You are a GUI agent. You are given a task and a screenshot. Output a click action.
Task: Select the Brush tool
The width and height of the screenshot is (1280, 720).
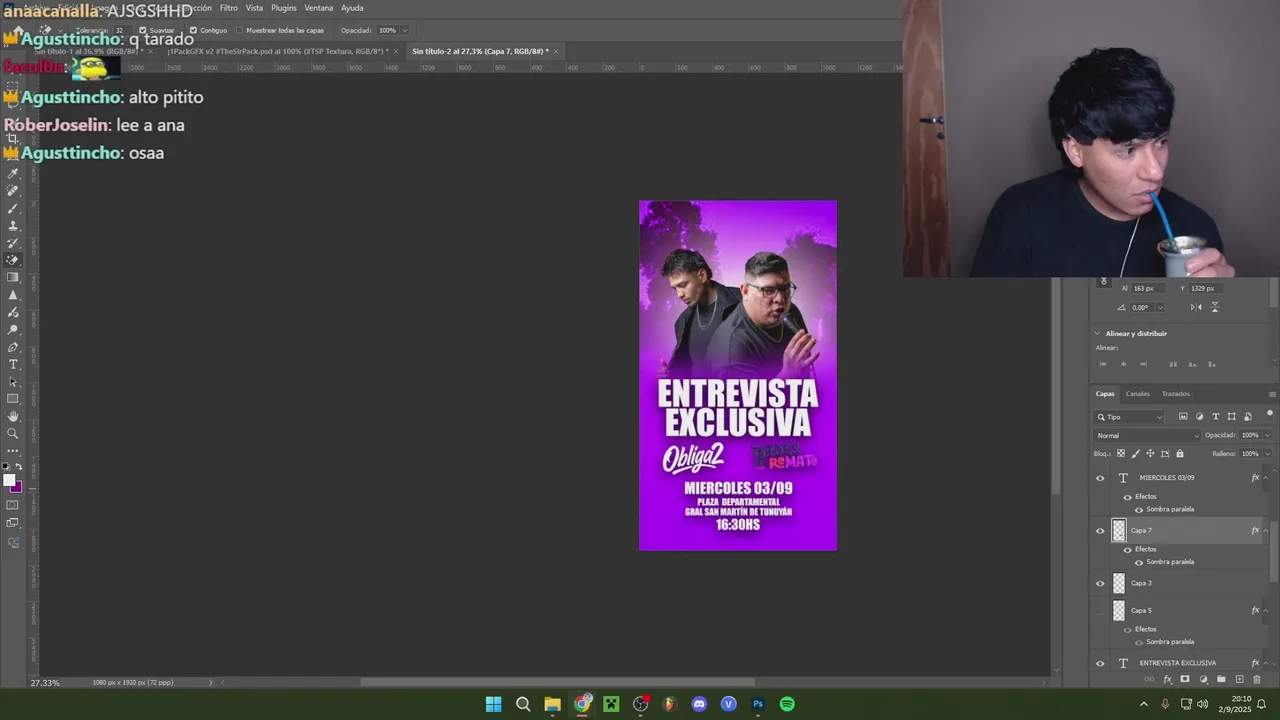pos(13,208)
